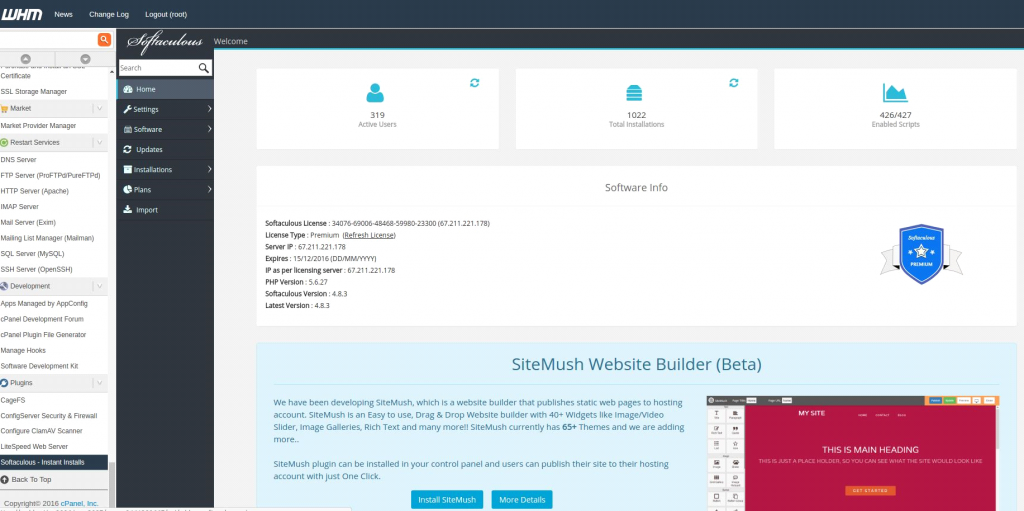The height and width of the screenshot is (511, 1024).
Task: Click the Updates refresh icon
Action: 128,150
